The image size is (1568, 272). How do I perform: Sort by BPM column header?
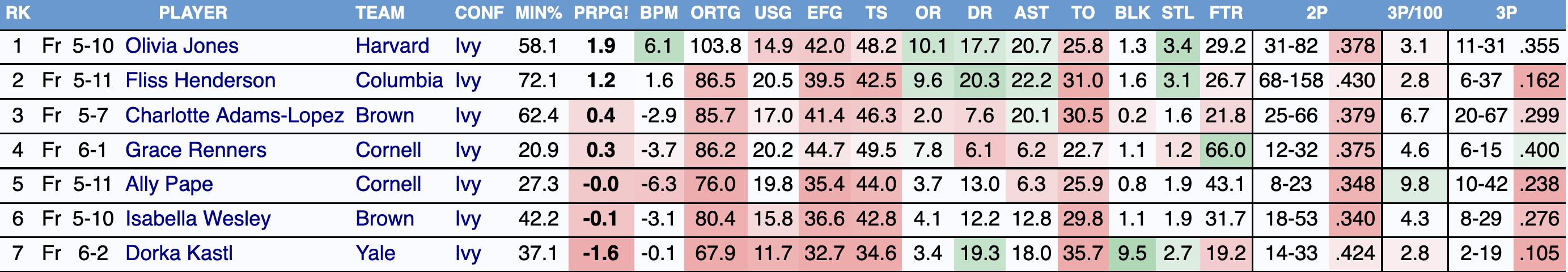659,14
